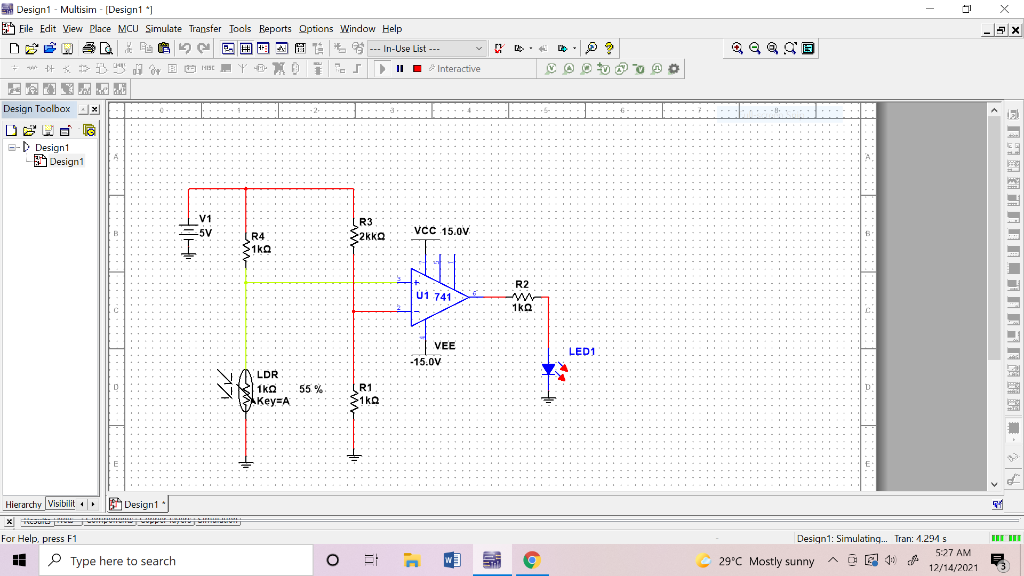1024x576 pixels.
Task: Select a voltage probe icon
Action: (x=551, y=68)
